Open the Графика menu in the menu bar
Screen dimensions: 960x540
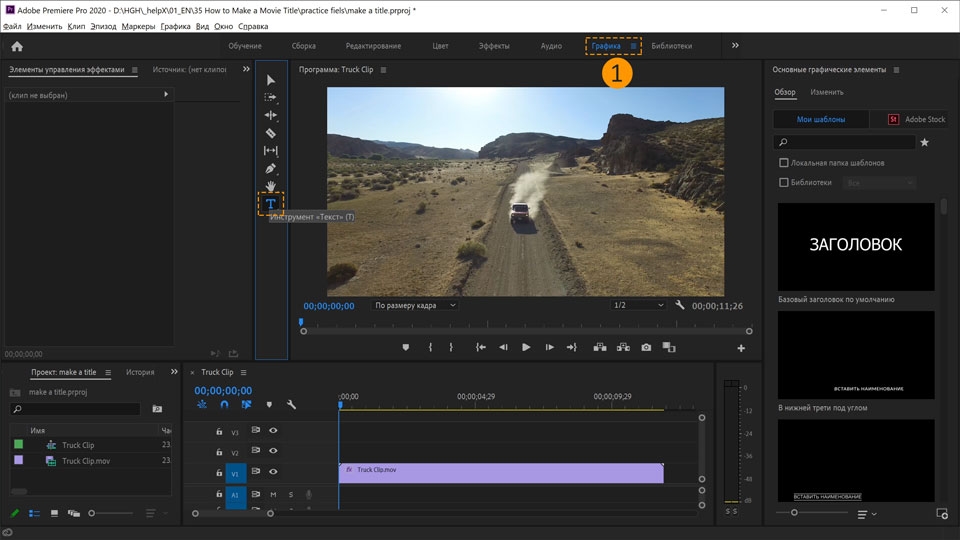175,26
